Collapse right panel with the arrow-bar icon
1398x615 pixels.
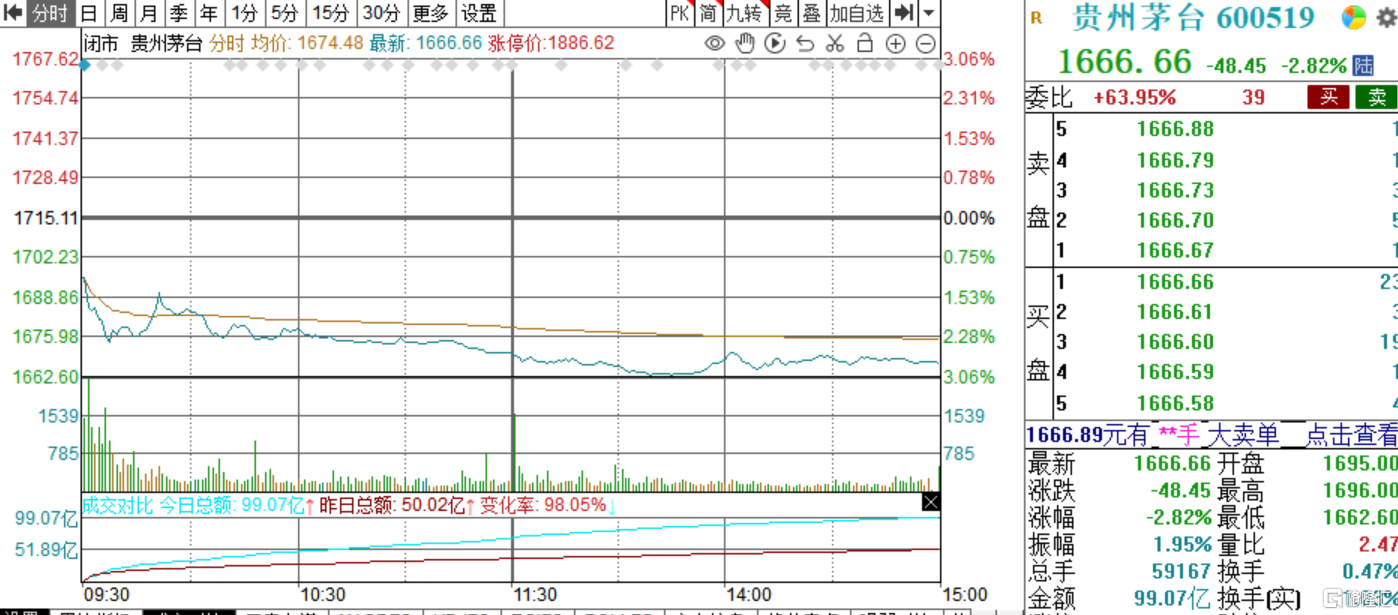point(904,13)
